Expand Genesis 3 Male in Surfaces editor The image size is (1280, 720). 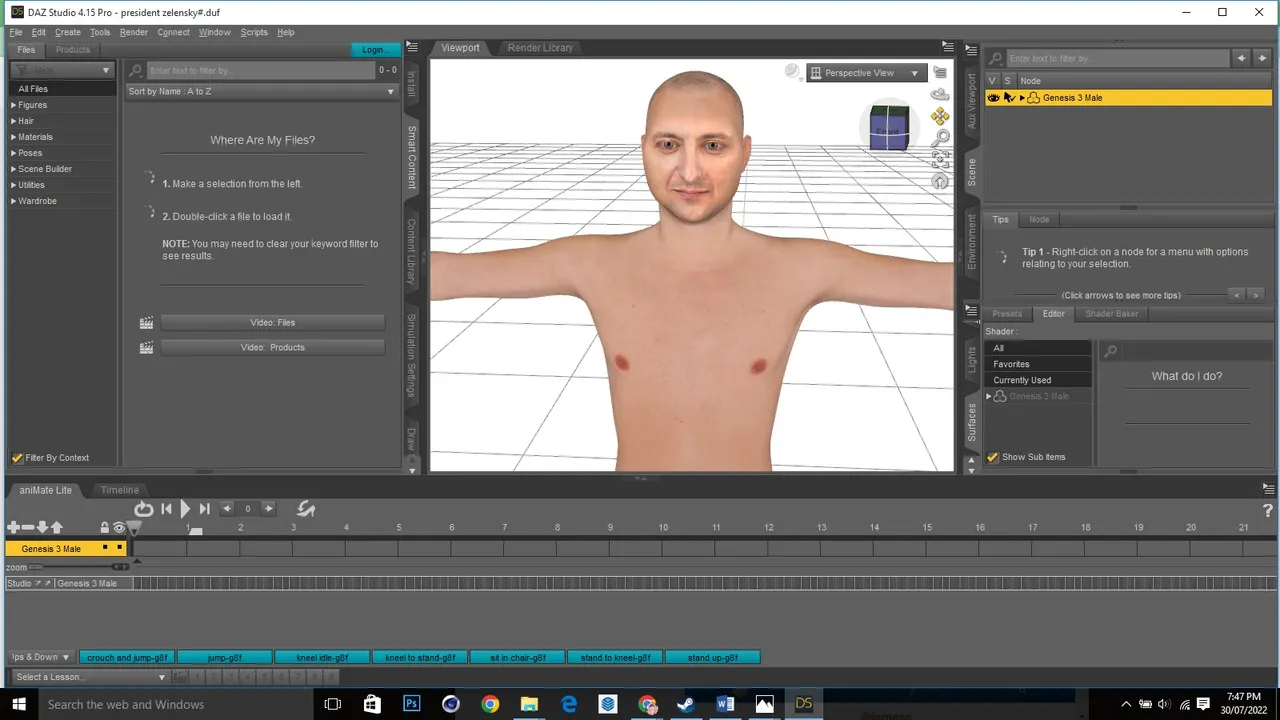click(x=989, y=397)
